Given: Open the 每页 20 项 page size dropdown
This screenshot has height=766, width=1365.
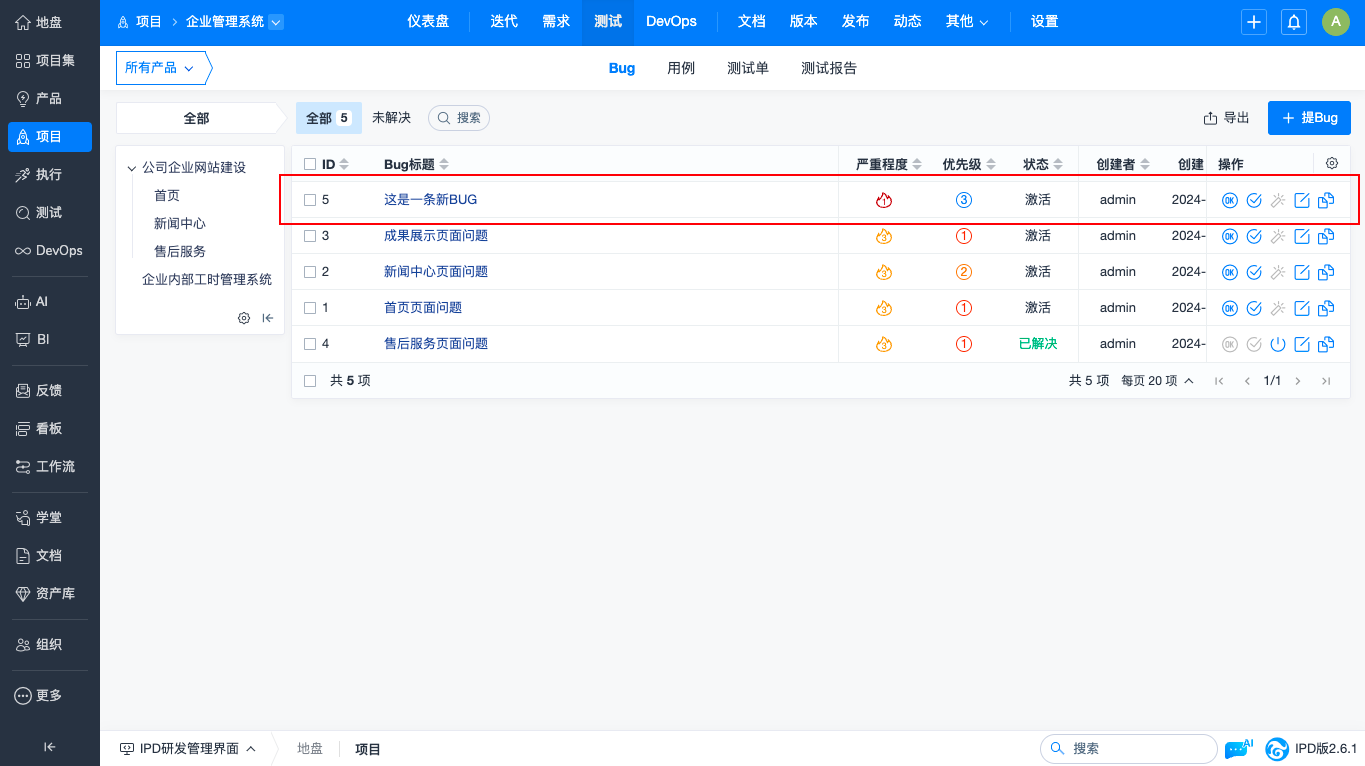Looking at the screenshot, I should [x=1157, y=381].
